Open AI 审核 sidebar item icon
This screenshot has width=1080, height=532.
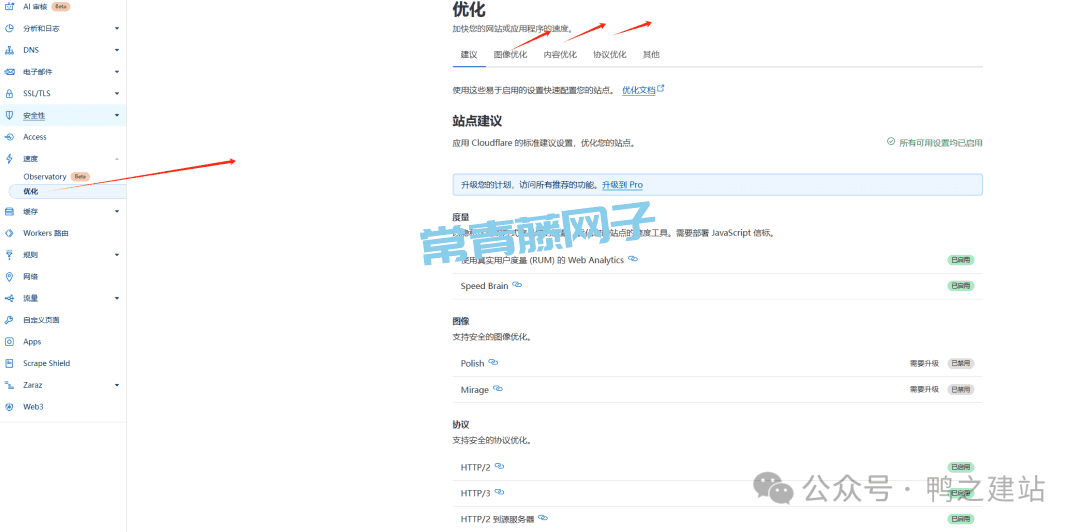(9, 6)
